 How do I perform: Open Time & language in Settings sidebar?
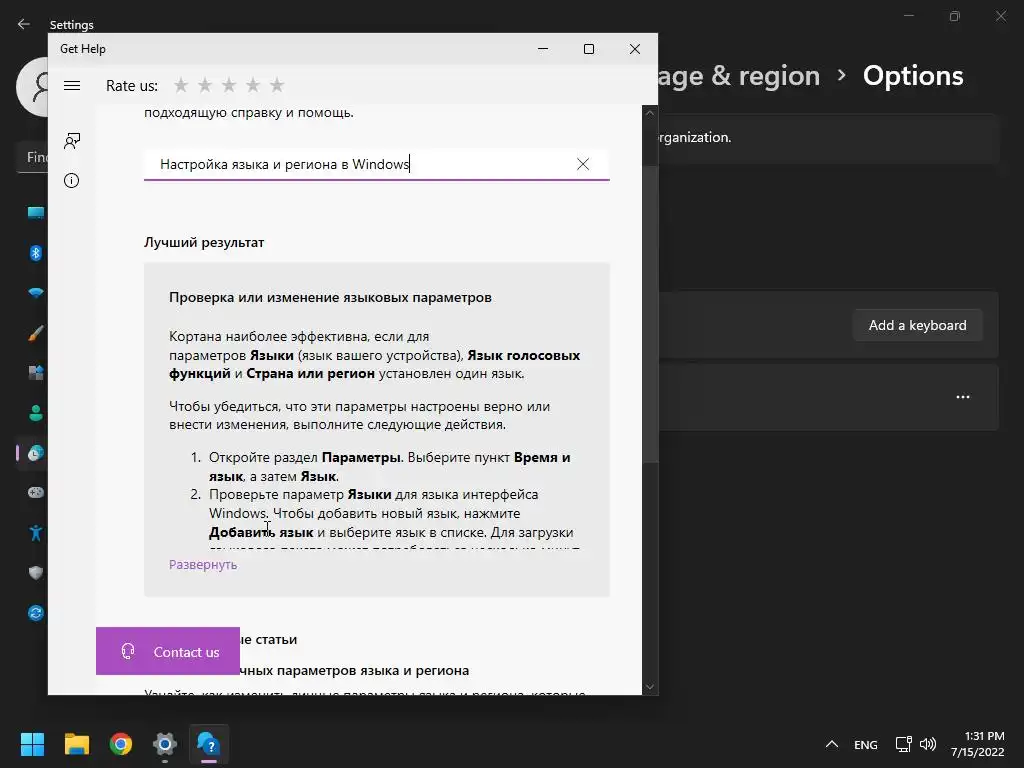tap(36, 453)
